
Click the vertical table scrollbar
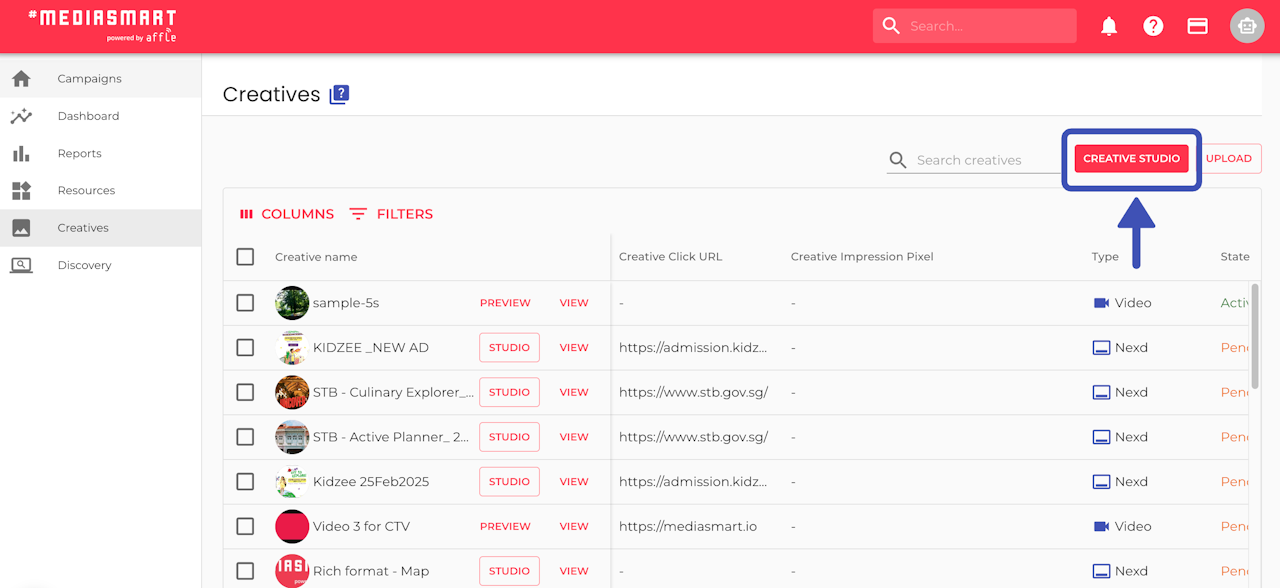(x=1255, y=336)
